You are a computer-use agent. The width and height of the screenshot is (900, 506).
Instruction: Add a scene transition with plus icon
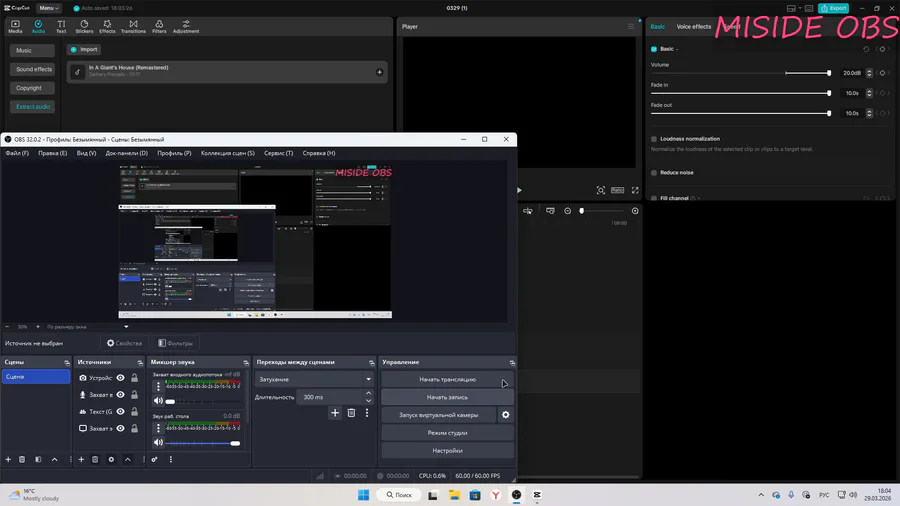335,413
